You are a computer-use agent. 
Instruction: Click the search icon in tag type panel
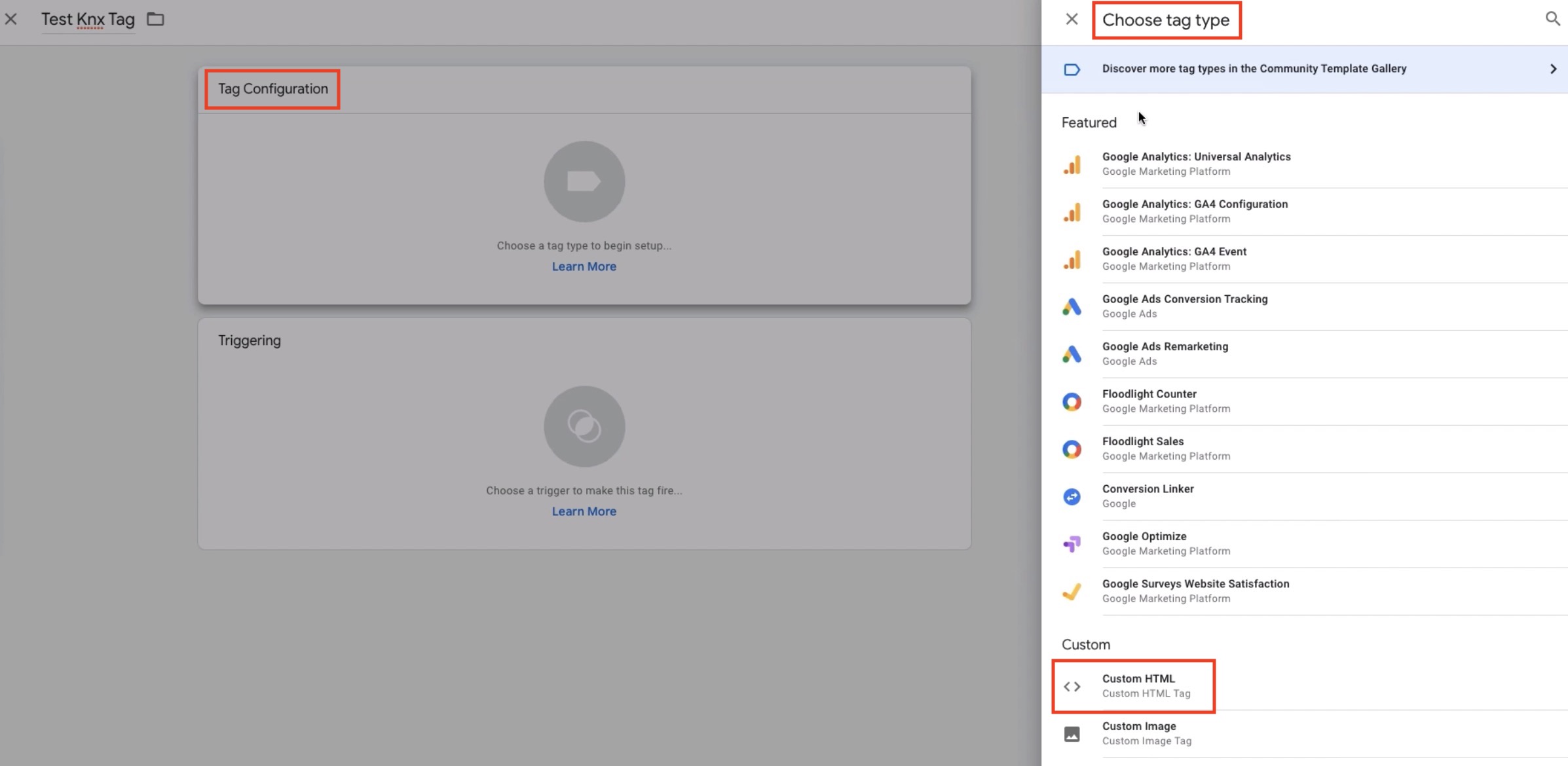pos(1552,19)
